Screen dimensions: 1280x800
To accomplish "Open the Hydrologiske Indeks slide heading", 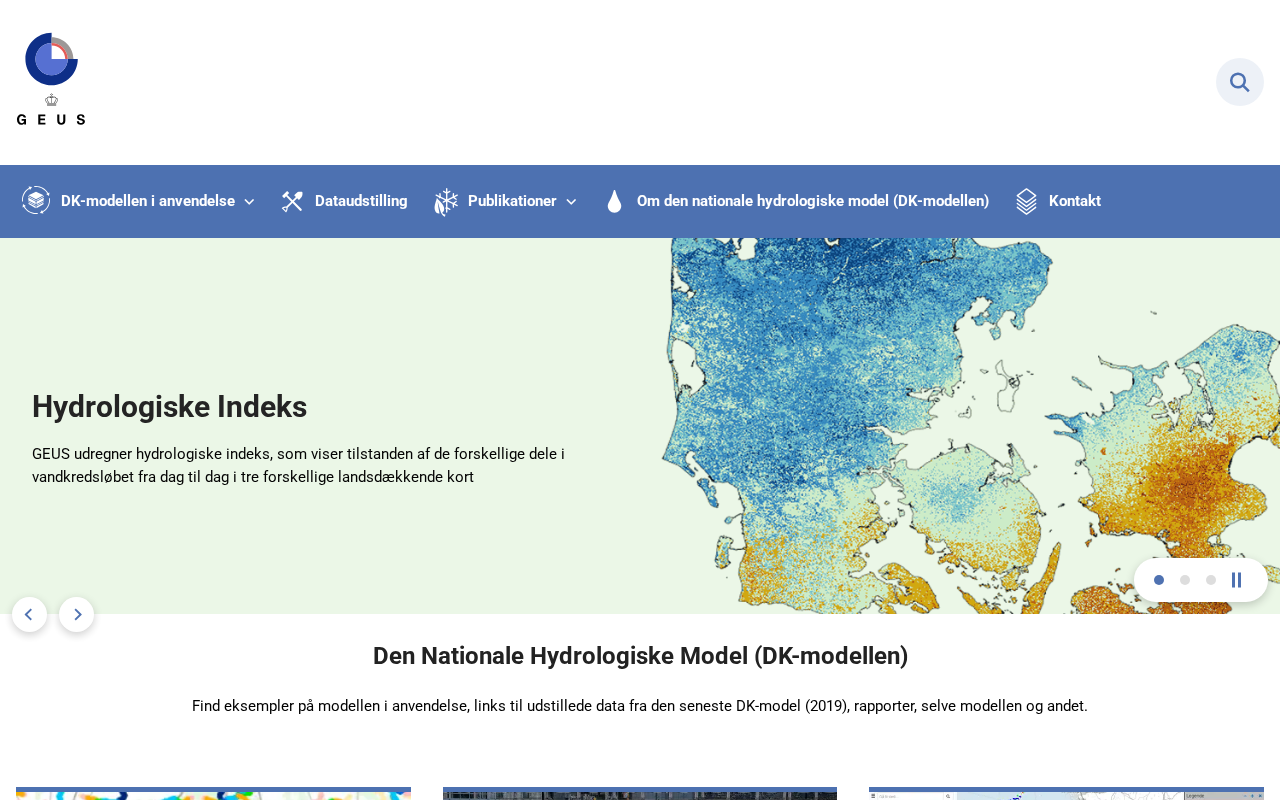I will 169,406.
